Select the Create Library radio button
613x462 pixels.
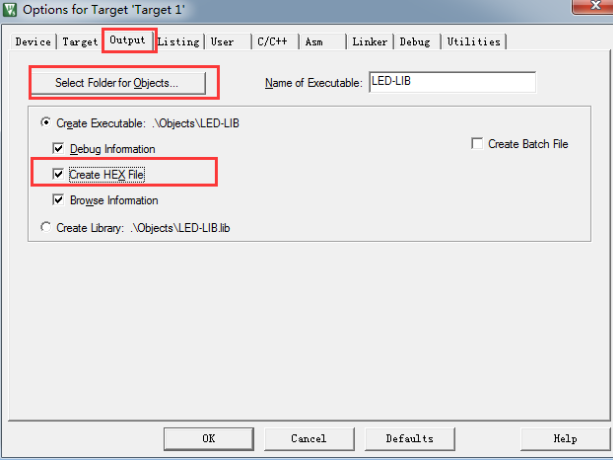point(46,227)
